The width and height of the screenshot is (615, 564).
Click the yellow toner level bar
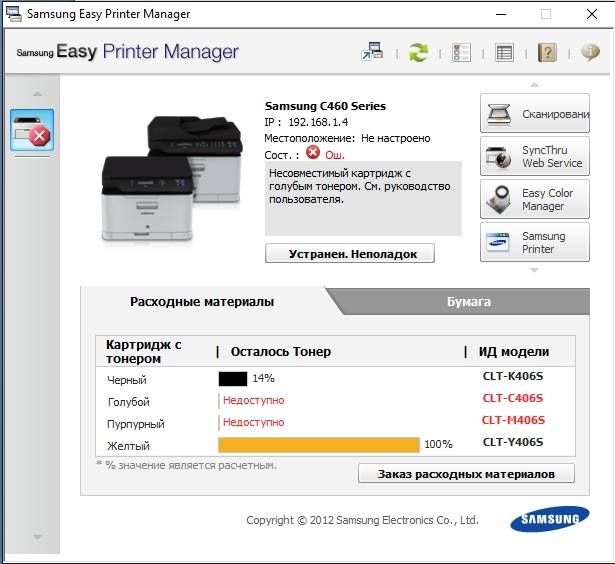[319, 445]
